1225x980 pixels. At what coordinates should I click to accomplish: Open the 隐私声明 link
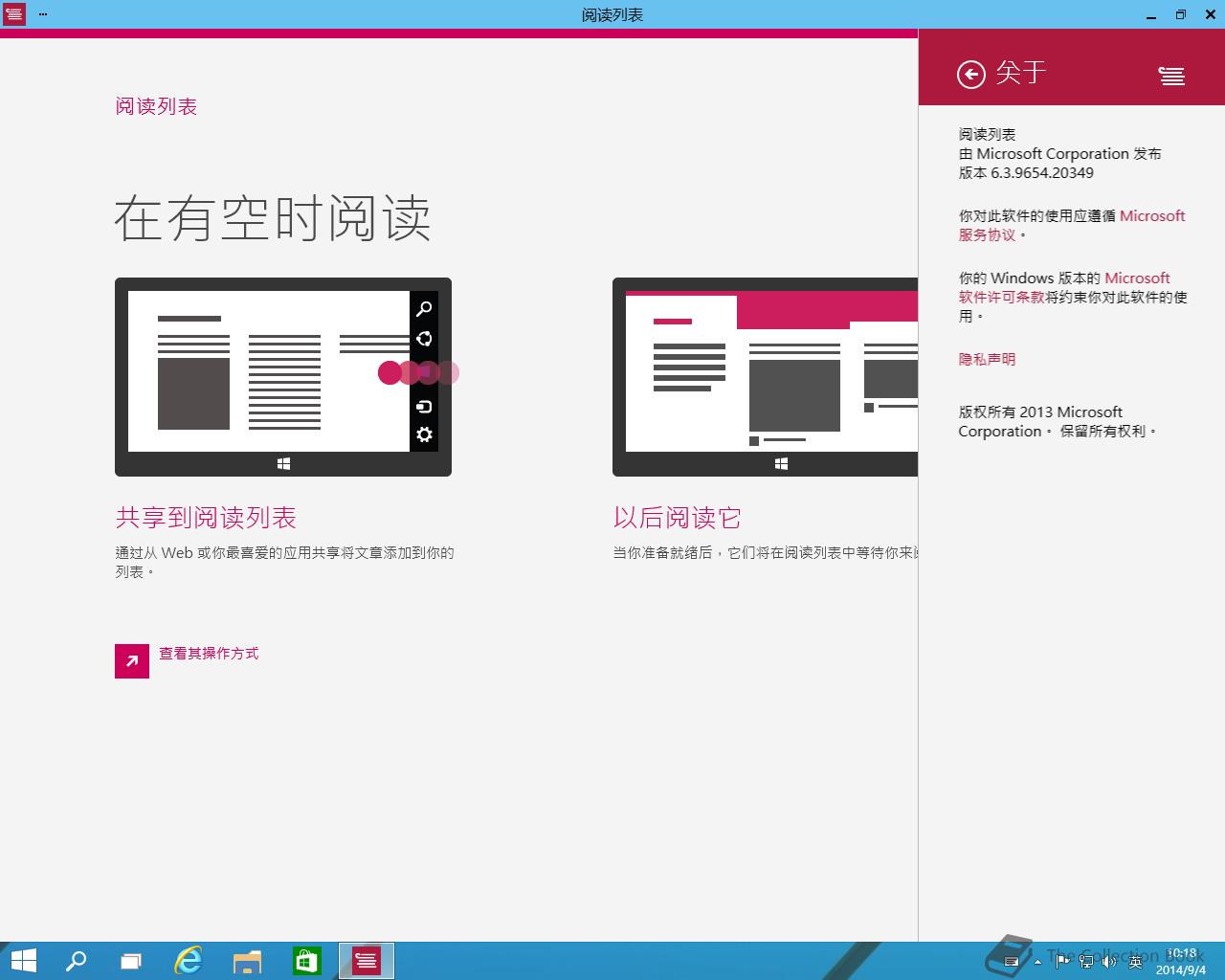click(x=987, y=359)
